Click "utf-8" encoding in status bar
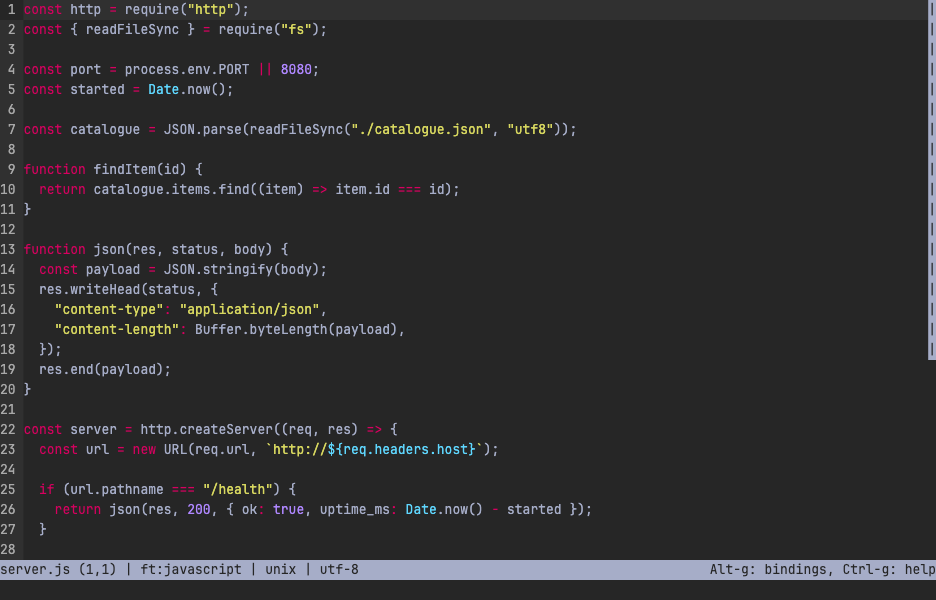Screen dimensions: 936x600 pyautogui.click(x=339, y=570)
